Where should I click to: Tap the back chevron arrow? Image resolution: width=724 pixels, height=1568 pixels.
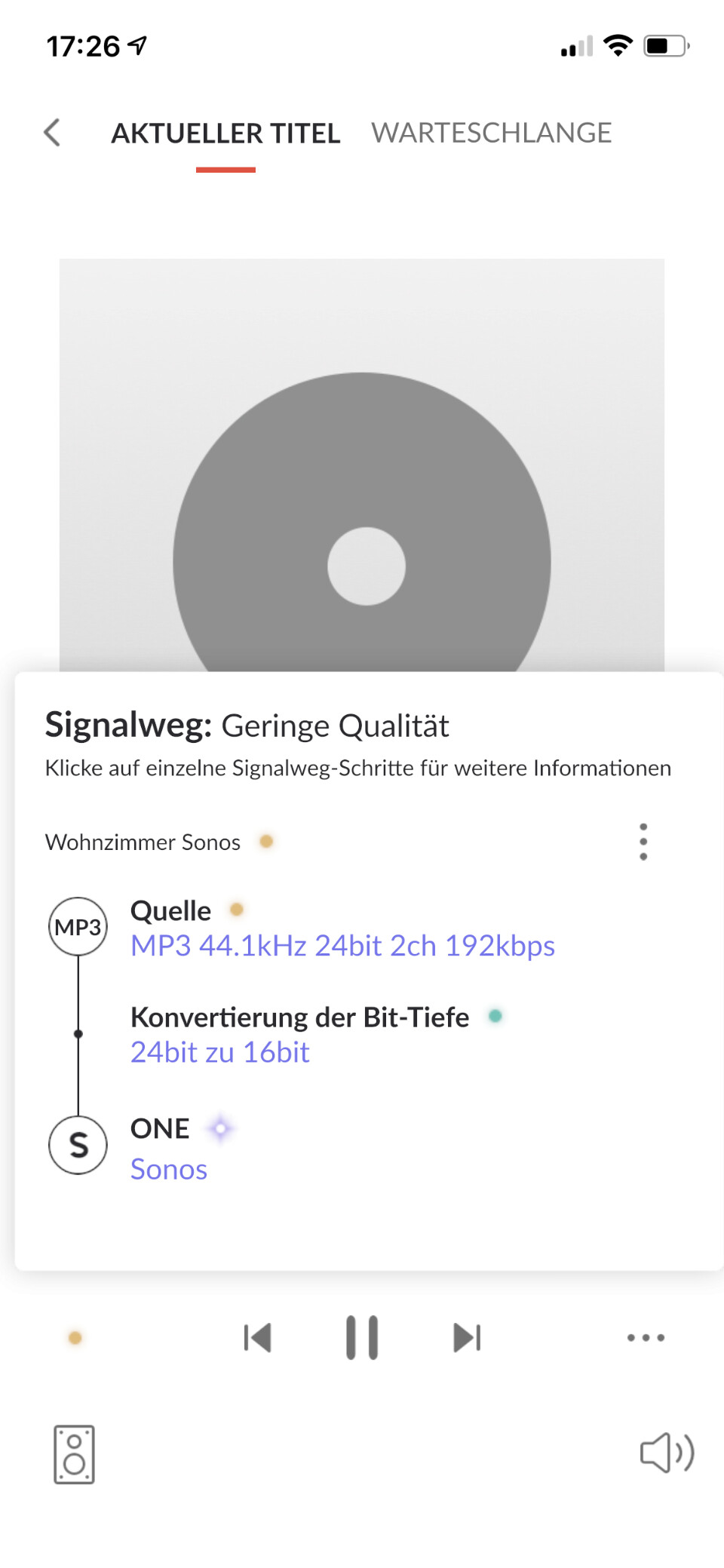[52, 133]
